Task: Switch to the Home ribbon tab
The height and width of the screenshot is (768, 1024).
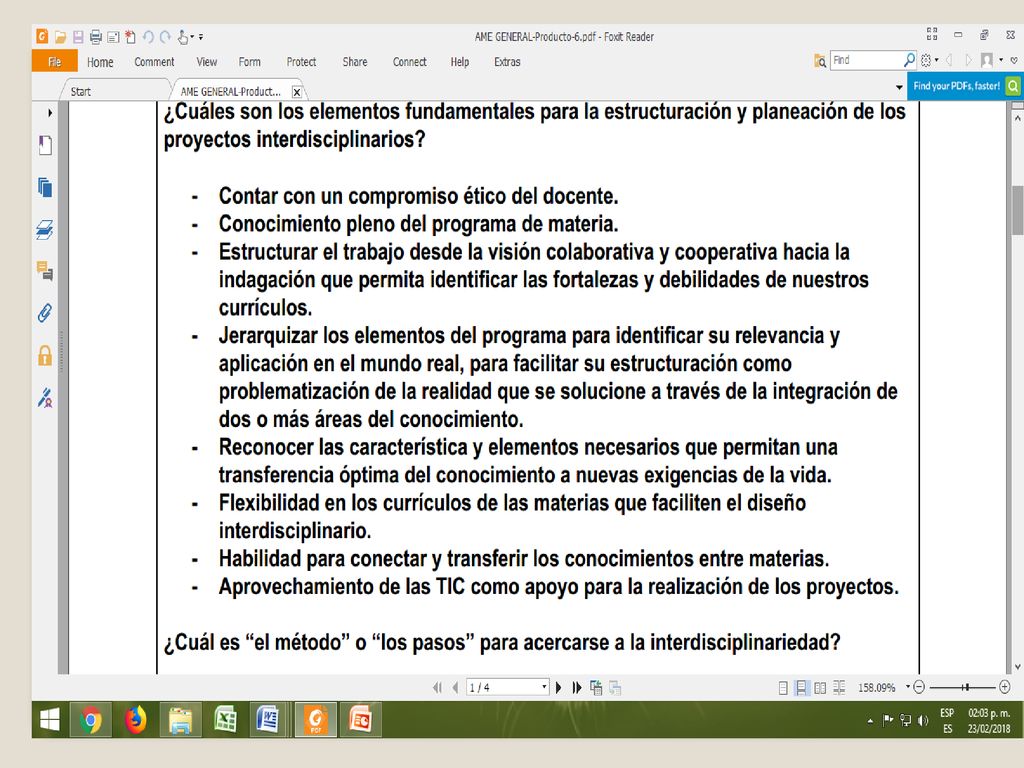Action: [x=100, y=62]
